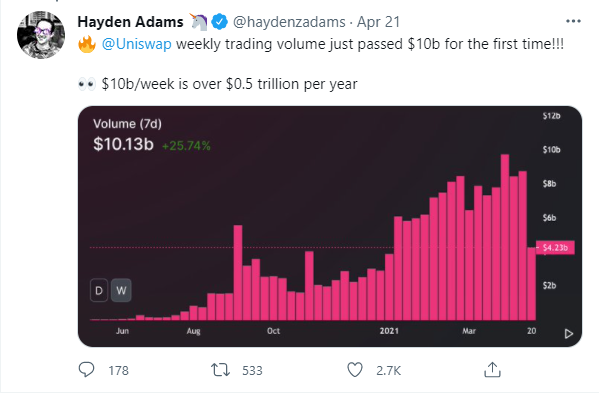
Task: Click the 533 retweets count
Action: coord(252,370)
